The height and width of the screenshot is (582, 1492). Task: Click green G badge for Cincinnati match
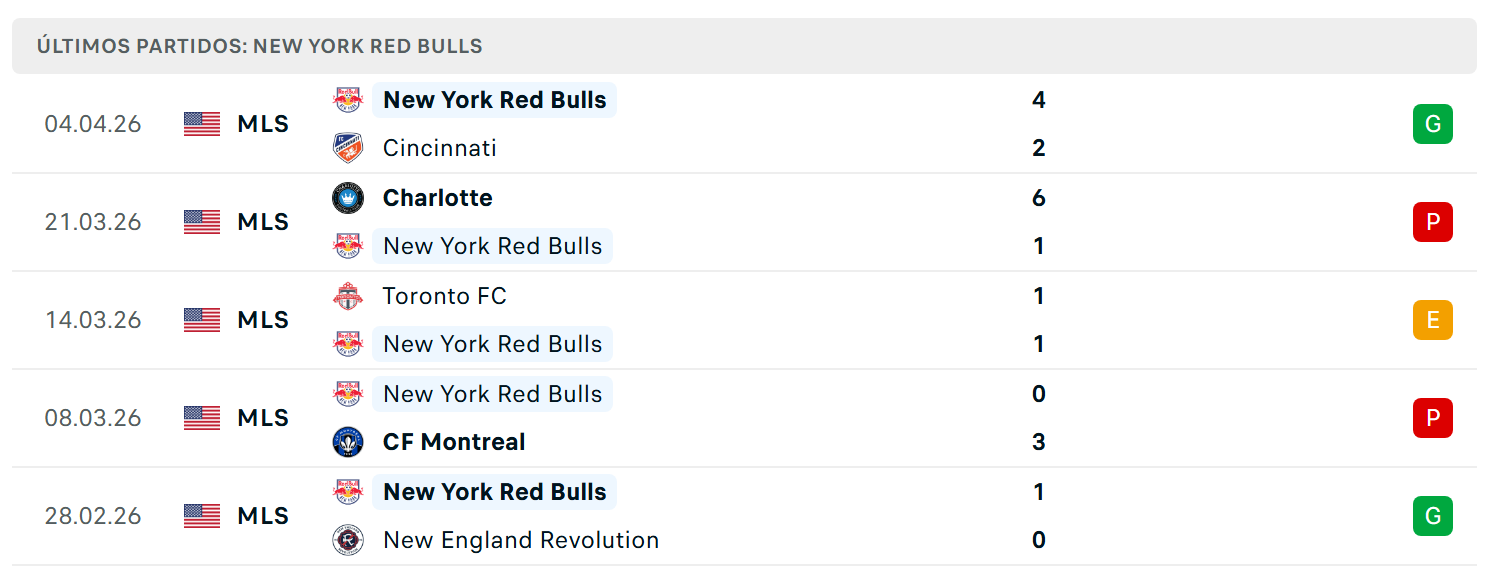[1432, 124]
